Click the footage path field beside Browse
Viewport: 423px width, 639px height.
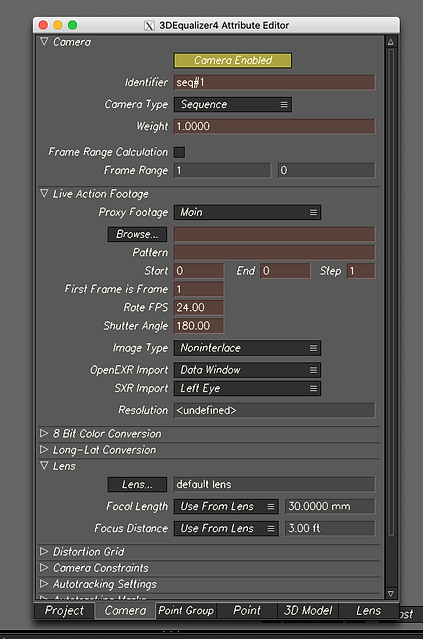pos(274,234)
